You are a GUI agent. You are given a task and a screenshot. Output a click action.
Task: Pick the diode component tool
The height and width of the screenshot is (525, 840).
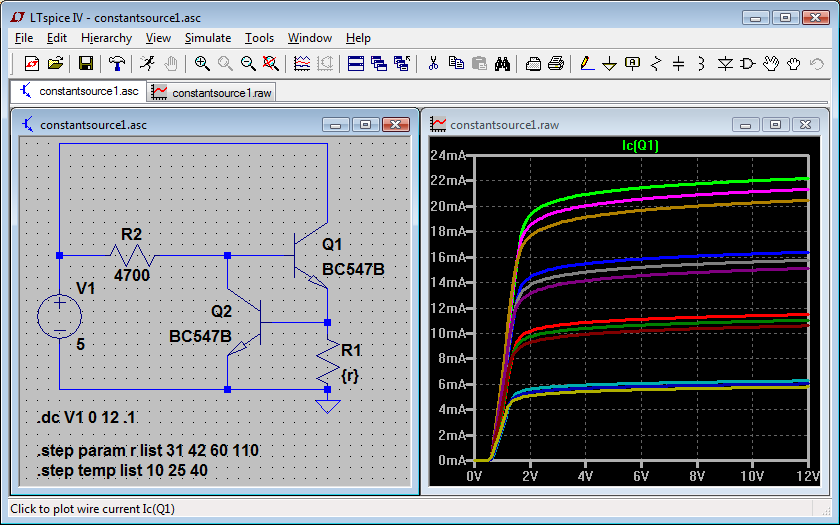725,64
